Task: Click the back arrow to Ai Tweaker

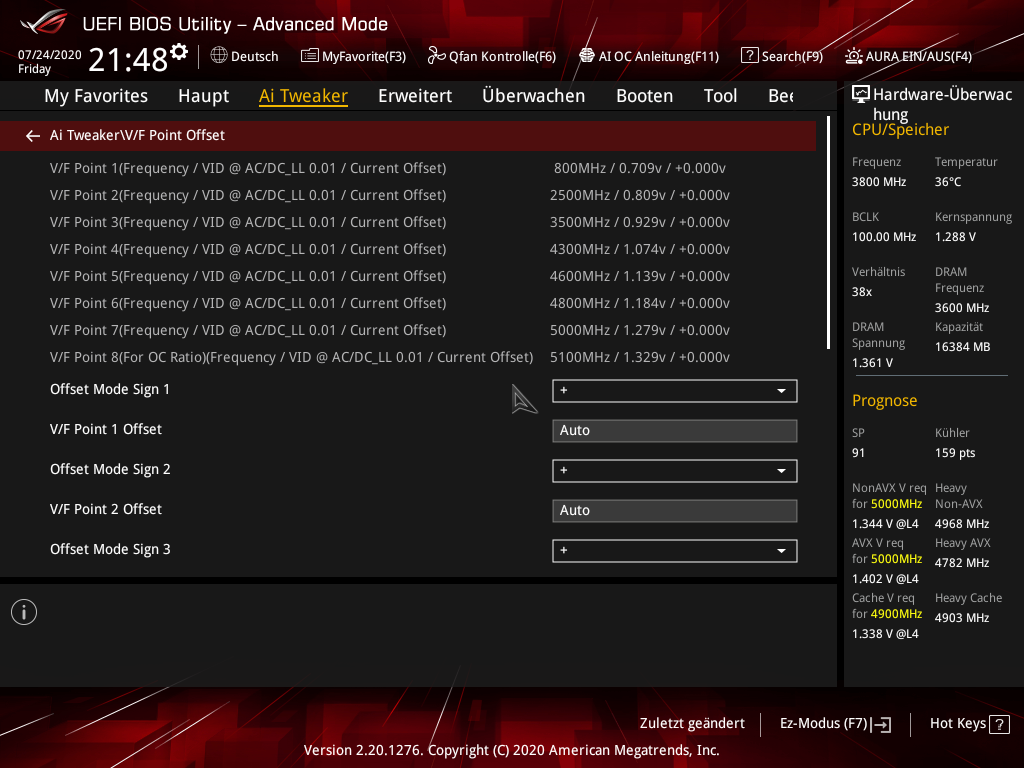Action: [33, 135]
